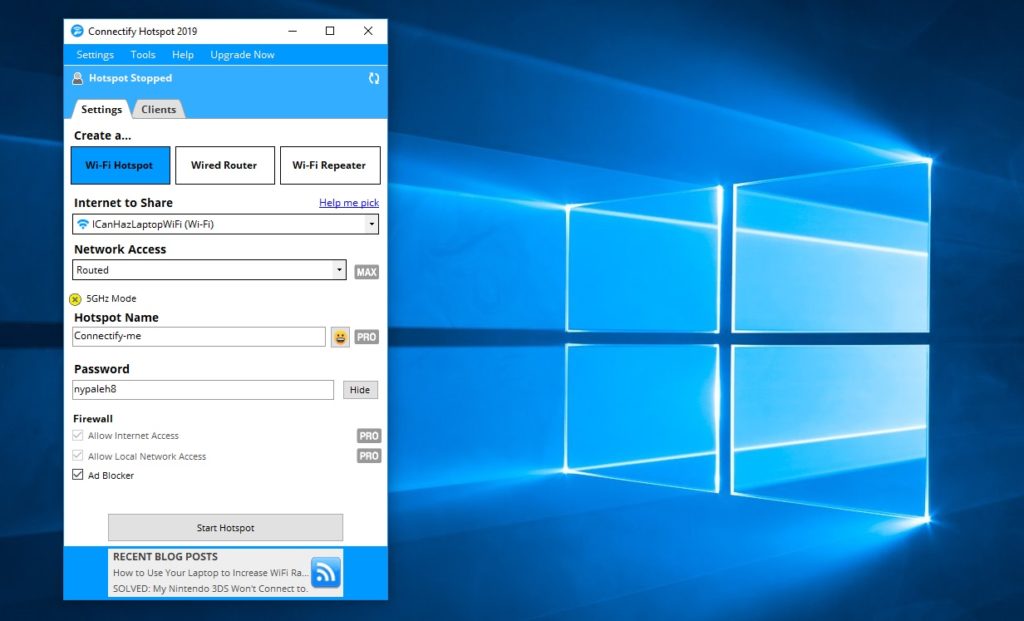Click the PRO badge for Allow Local Network Access
1024x621 pixels.
(369, 456)
